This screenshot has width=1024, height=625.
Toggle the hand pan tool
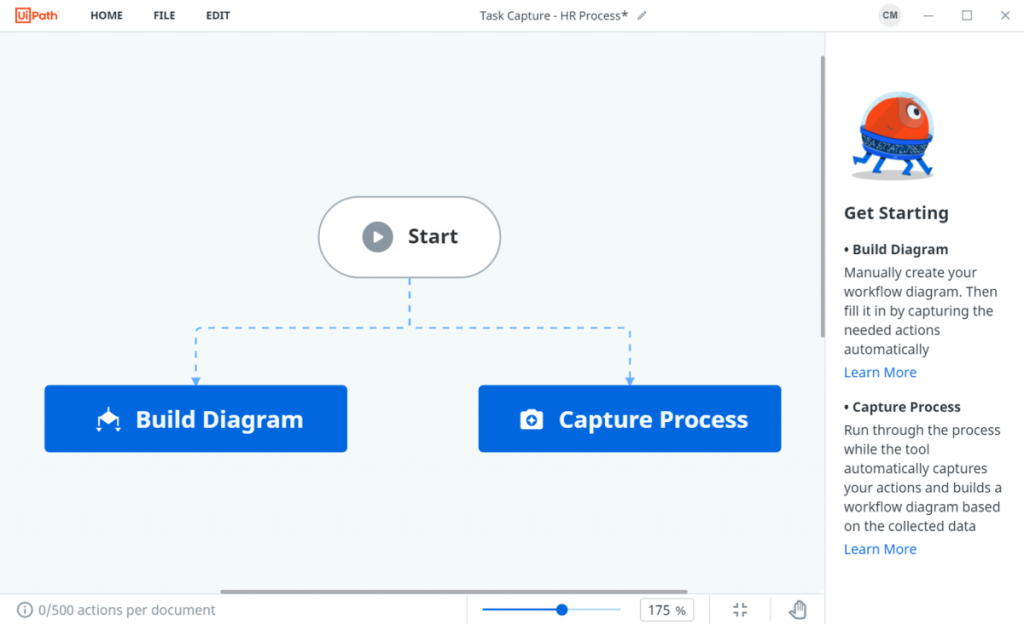797,610
